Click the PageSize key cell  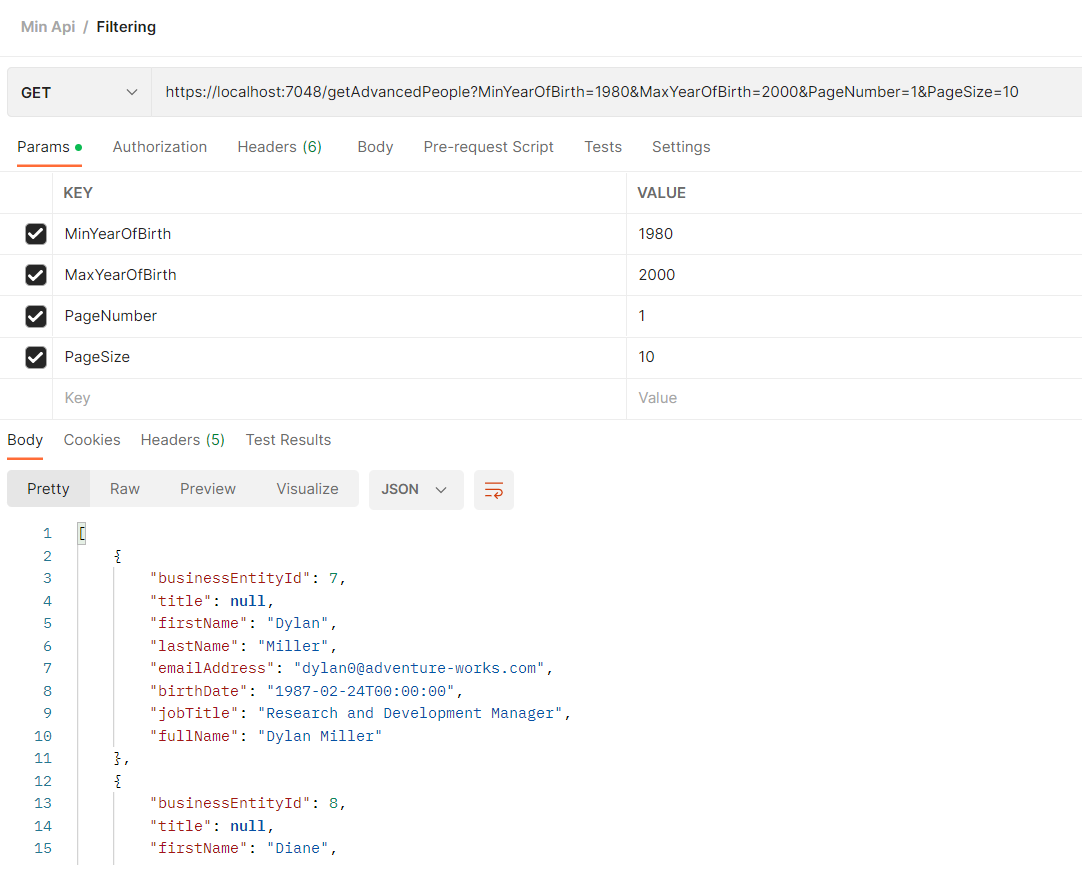coord(340,357)
